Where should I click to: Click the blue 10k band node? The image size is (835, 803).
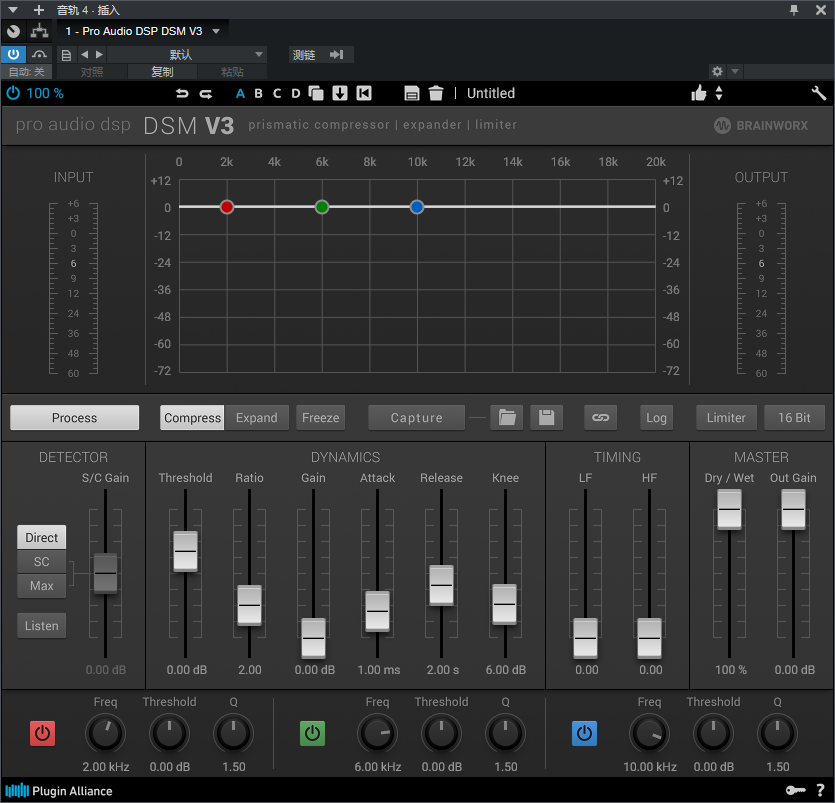(x=417, y=207)
